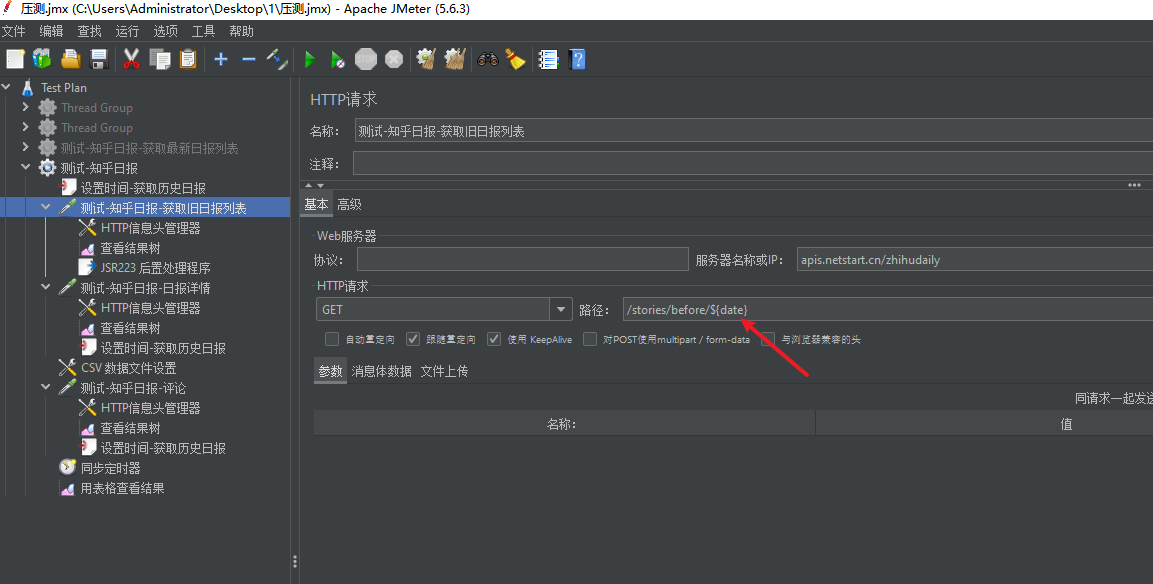The height and width of the screenshot is (584, 1153).
Task: Expand the 测试-知乎日报-获取最新日报列表 node
Action: [x=26, y=147]
